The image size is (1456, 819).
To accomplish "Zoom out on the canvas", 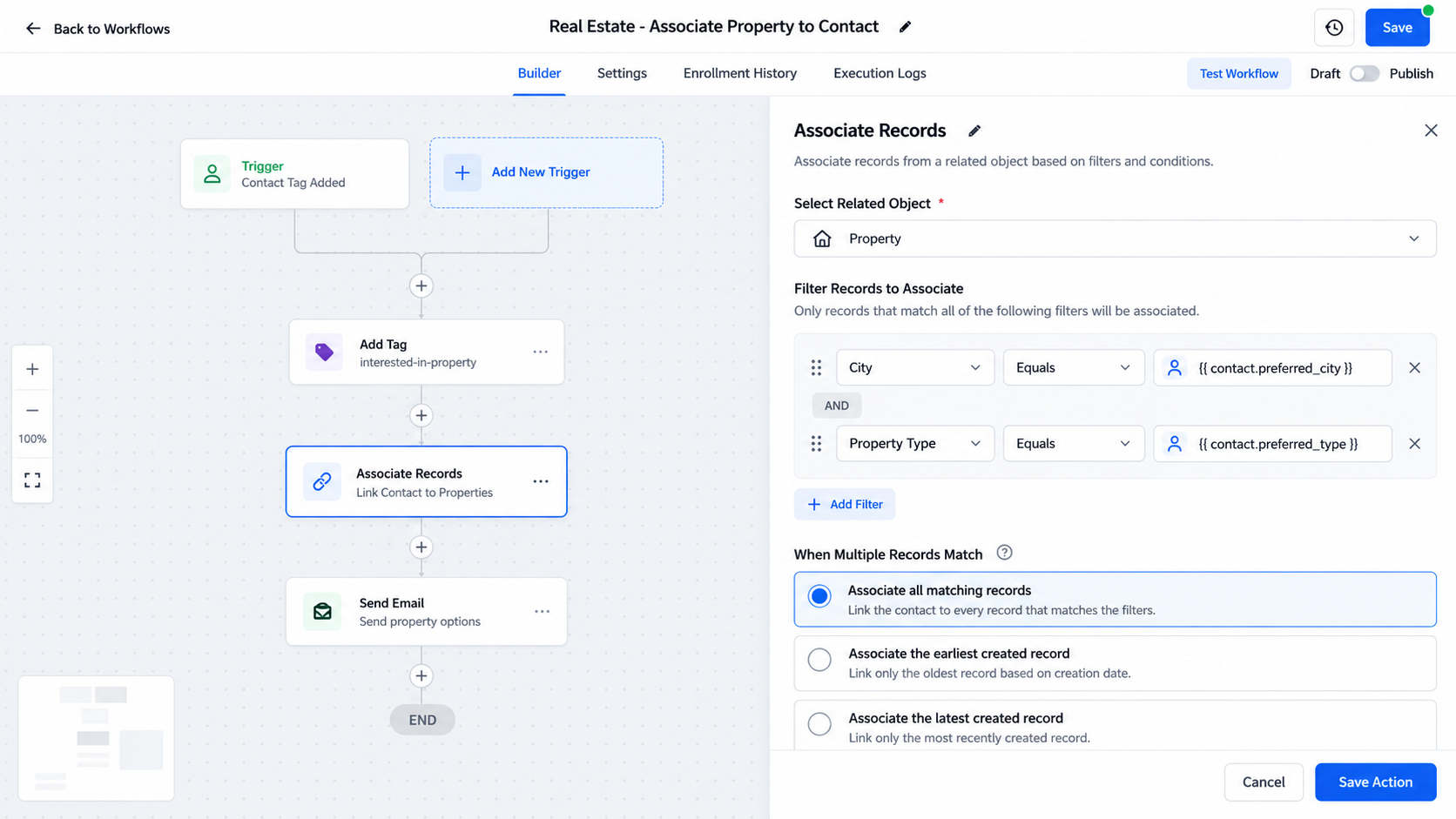I will [32, 410].
